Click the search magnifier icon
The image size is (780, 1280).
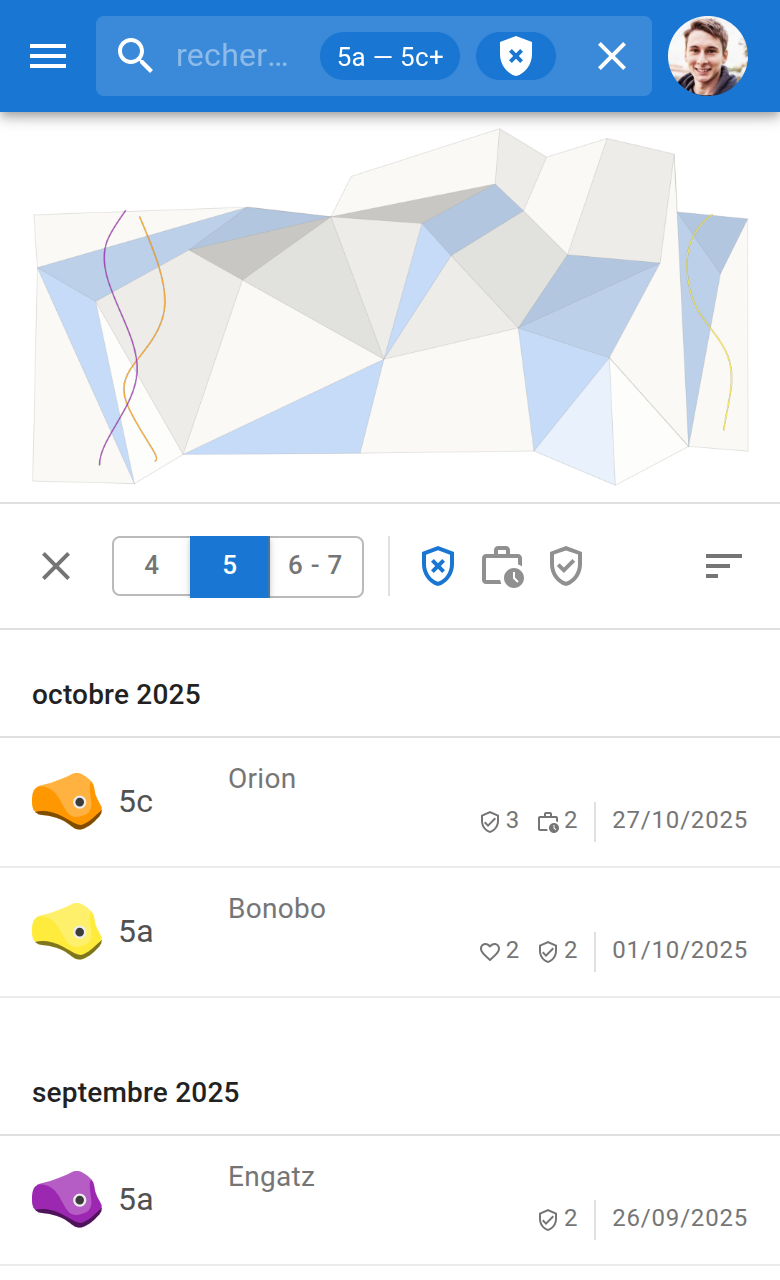click(135, 56)
